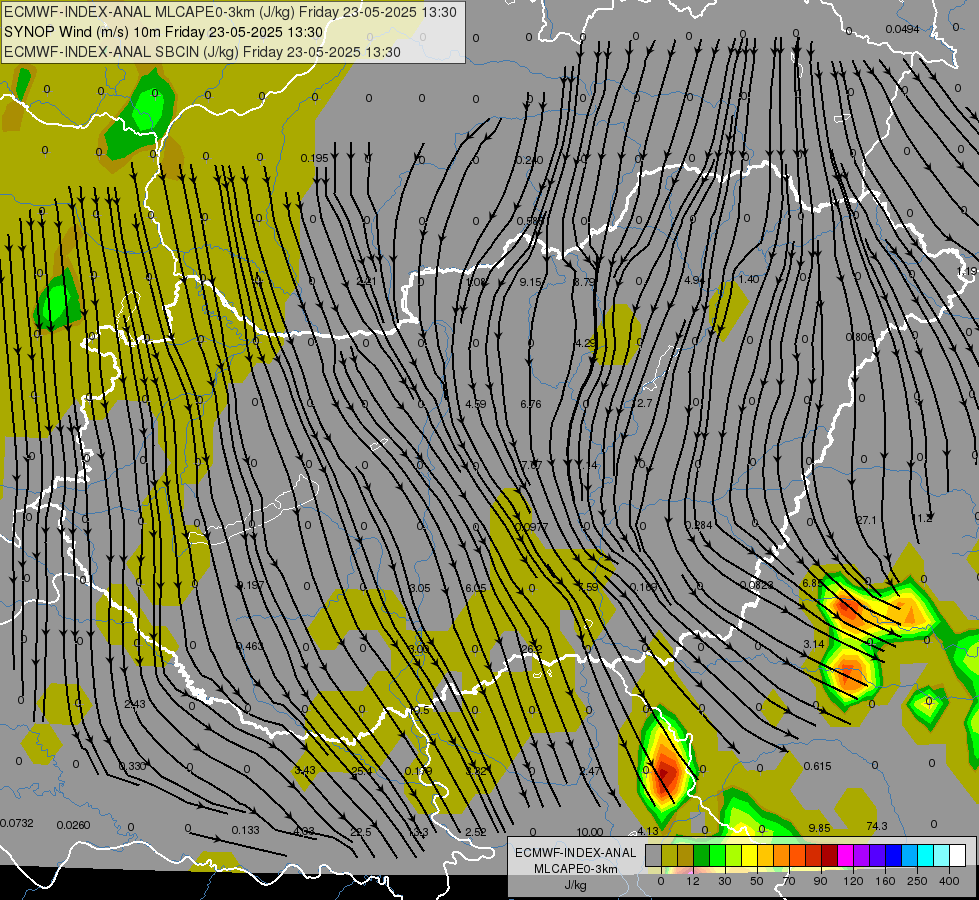Click the white swatch in the legend
The image size is (979, 900).
(x=958, y=856)
